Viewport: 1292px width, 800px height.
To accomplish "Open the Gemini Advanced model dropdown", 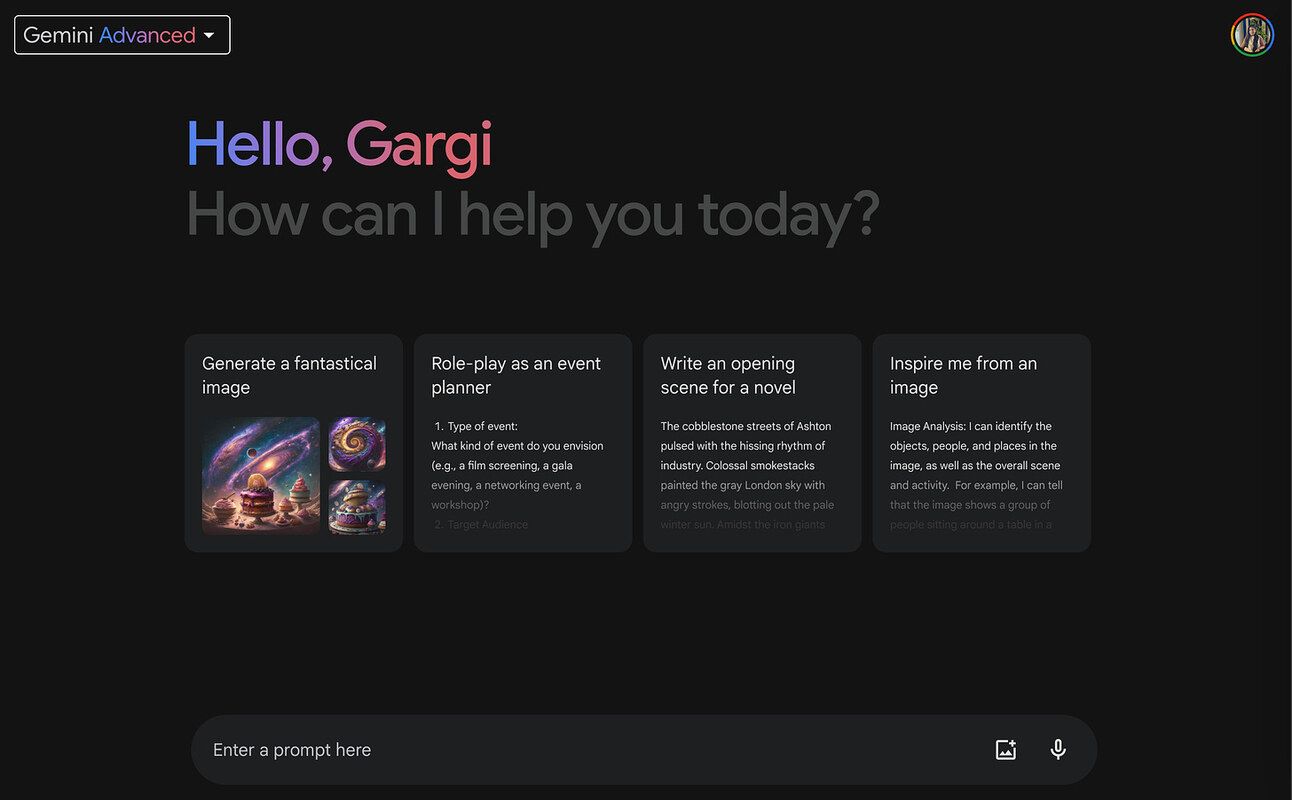I will coord(122,35).
